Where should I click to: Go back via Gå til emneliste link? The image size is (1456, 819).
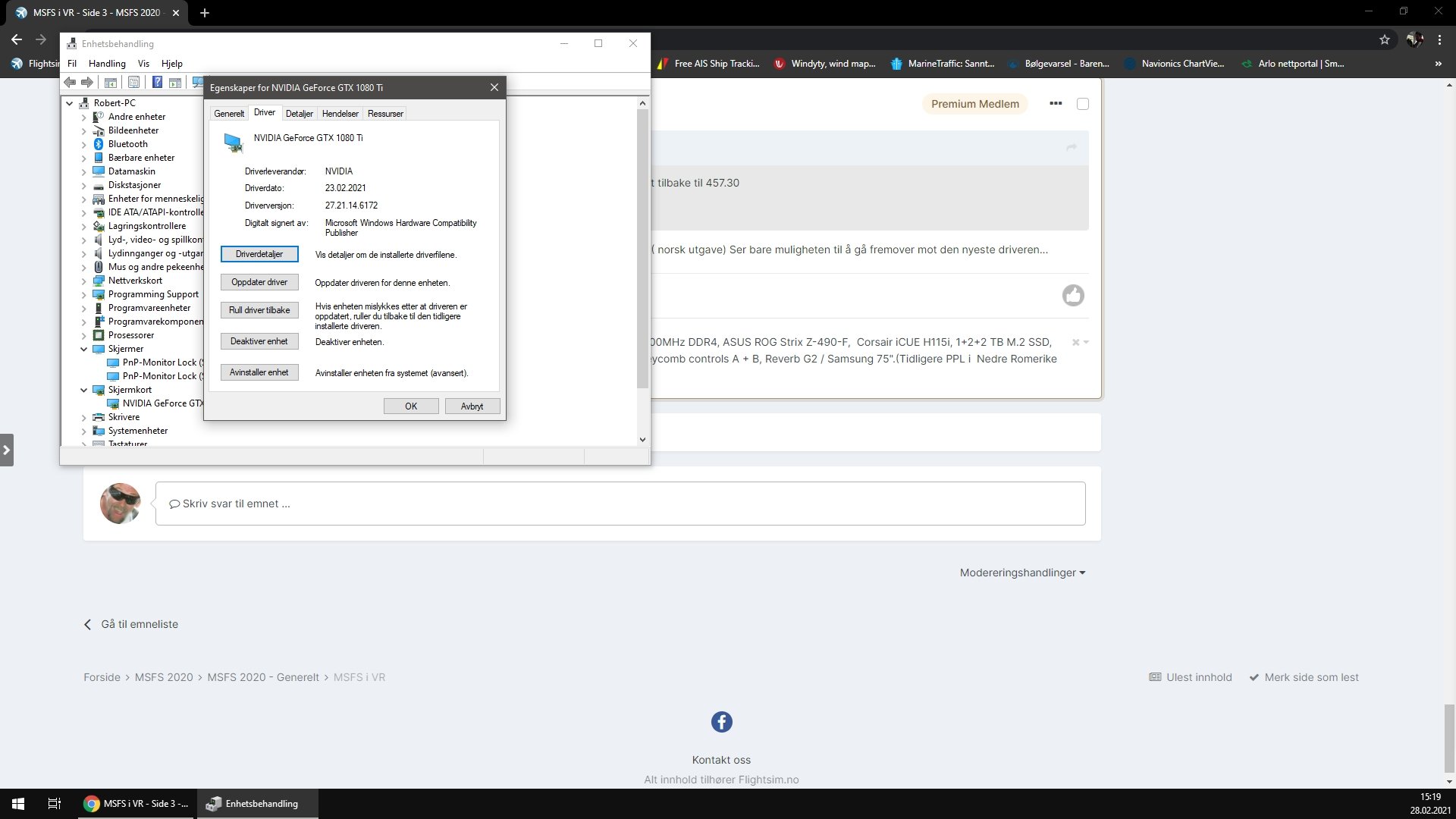131,624
